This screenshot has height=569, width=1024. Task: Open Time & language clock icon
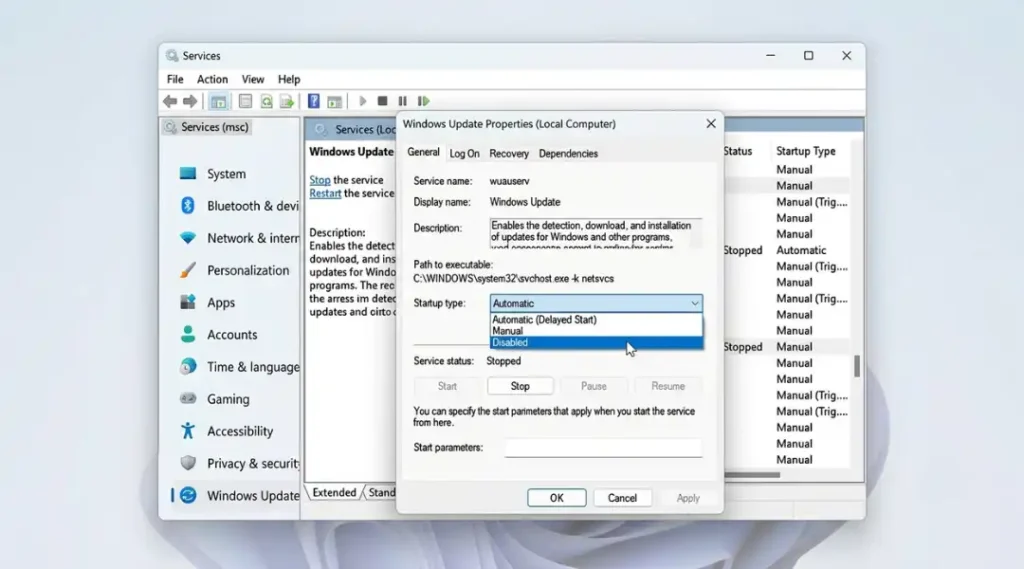tap(188, 366)
